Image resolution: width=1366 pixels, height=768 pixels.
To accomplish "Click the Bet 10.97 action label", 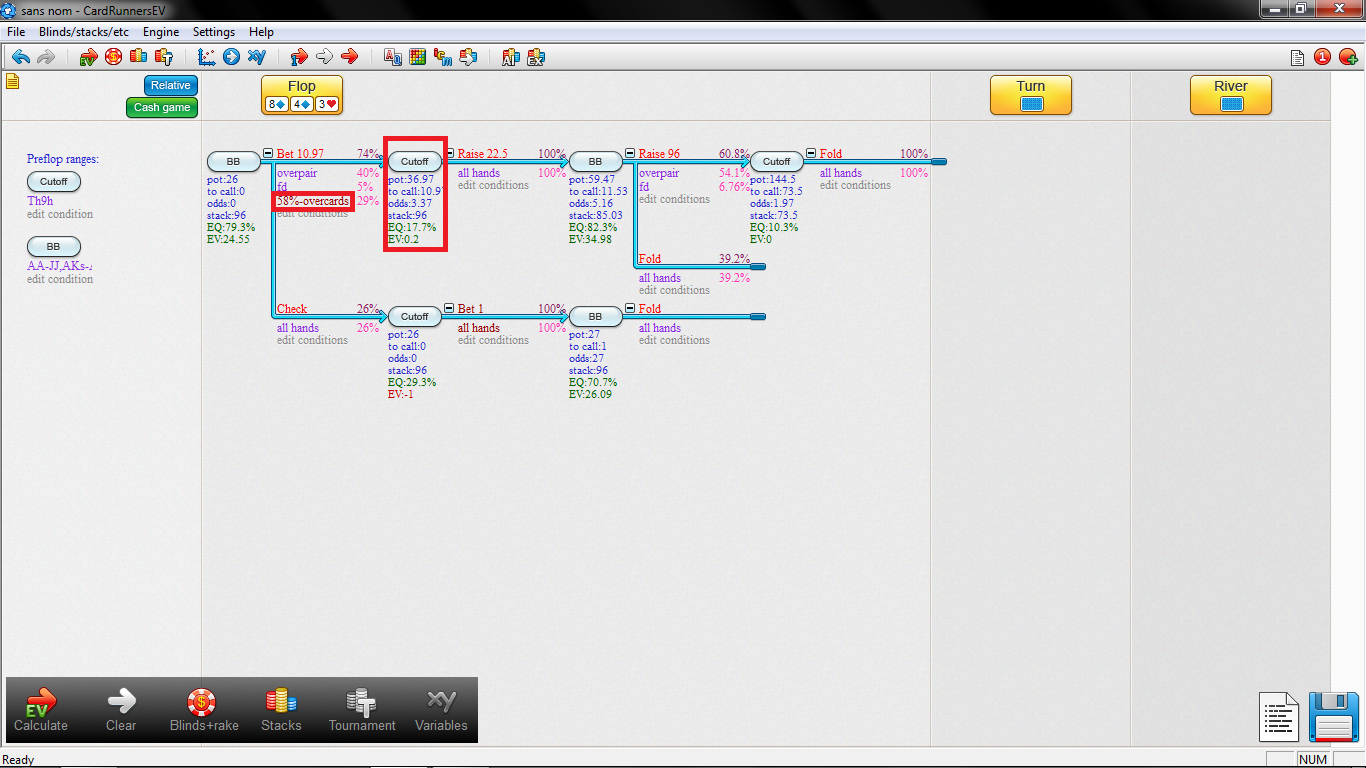I will [x=300, y=154].
